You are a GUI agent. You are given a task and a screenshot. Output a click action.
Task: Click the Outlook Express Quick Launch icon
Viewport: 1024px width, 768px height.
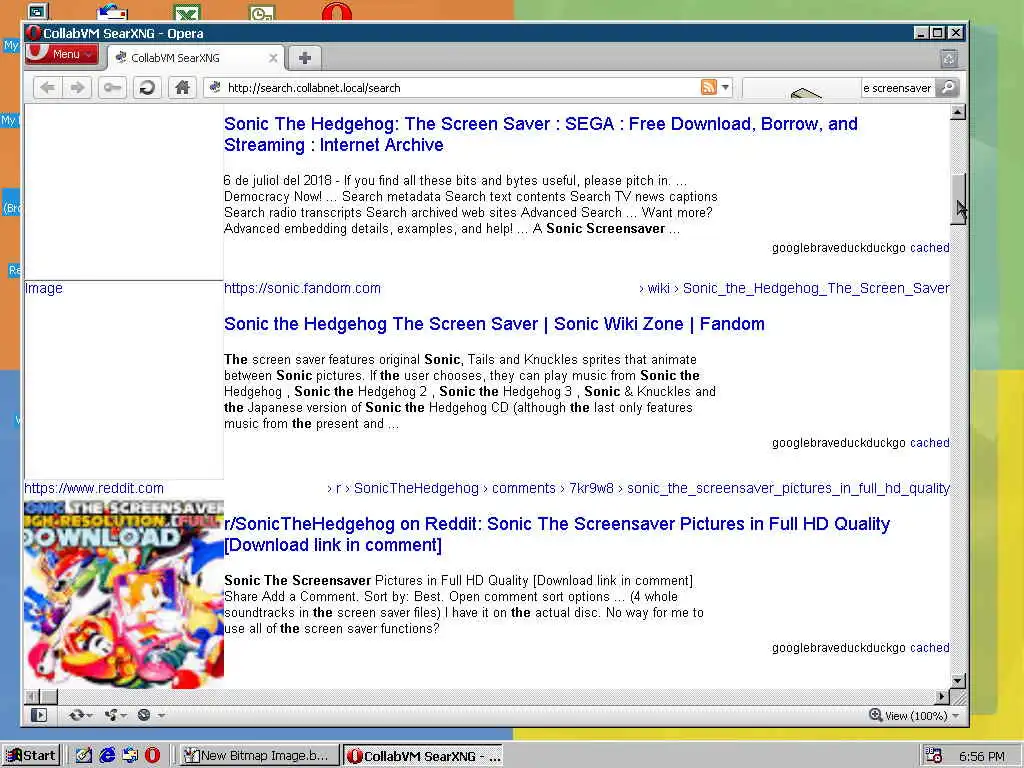point(130,755)
